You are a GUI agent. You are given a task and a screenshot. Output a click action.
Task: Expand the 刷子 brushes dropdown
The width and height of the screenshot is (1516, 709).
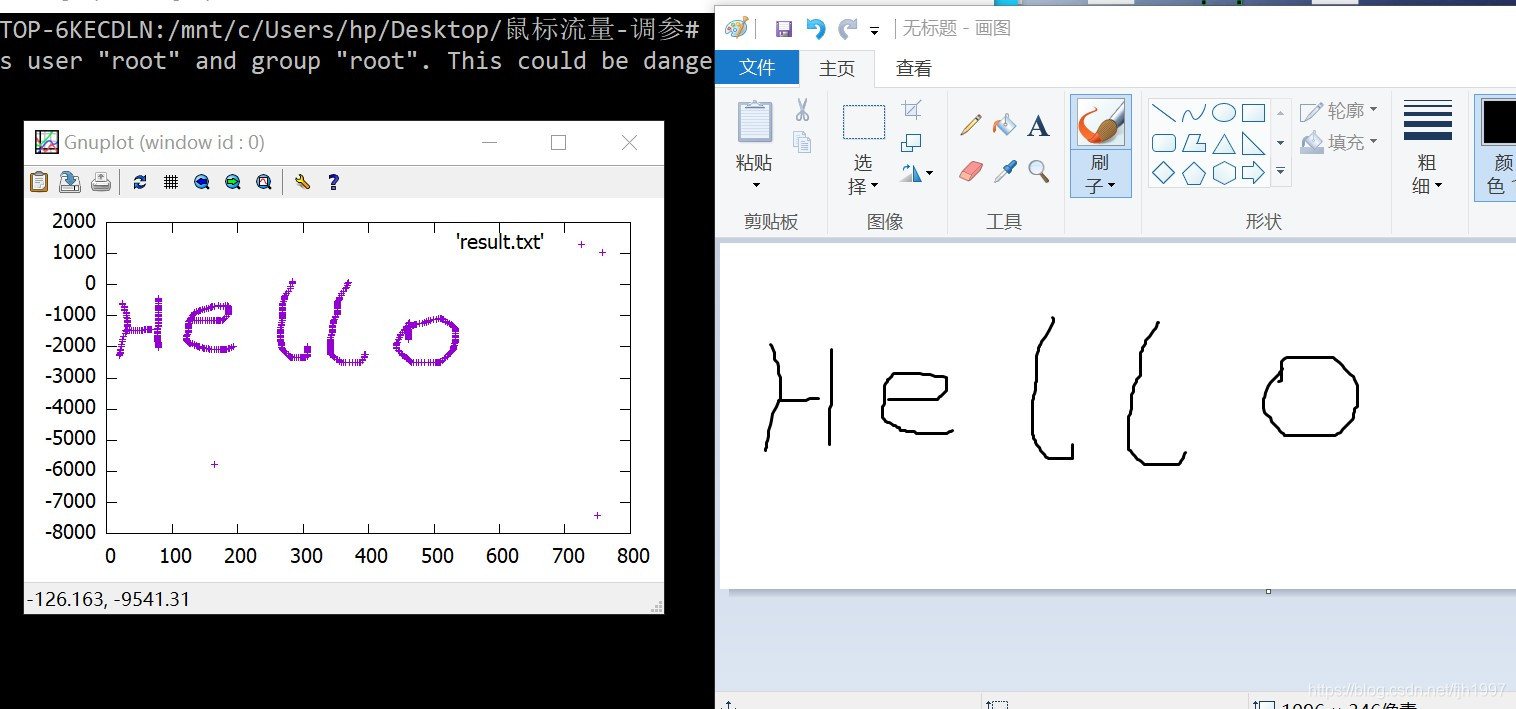click(x=1100, y=173)
